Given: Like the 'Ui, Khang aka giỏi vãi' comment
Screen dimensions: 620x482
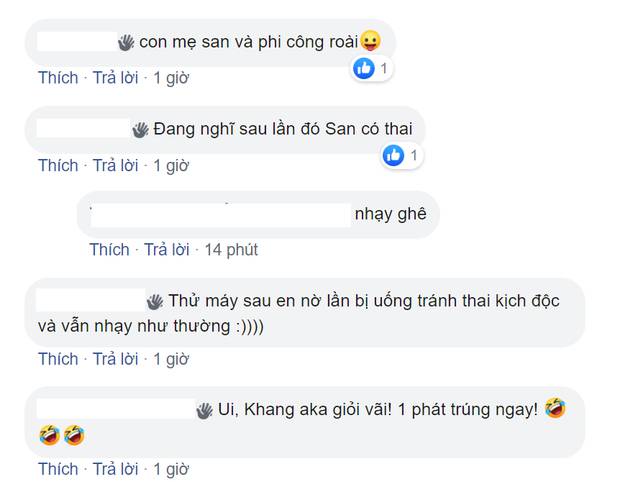Looking at the screenshot, I should pos(58,468).
